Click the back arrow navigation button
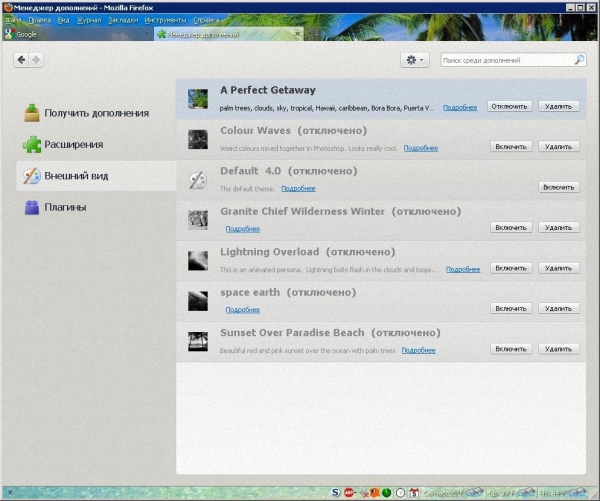 (21, 60)
